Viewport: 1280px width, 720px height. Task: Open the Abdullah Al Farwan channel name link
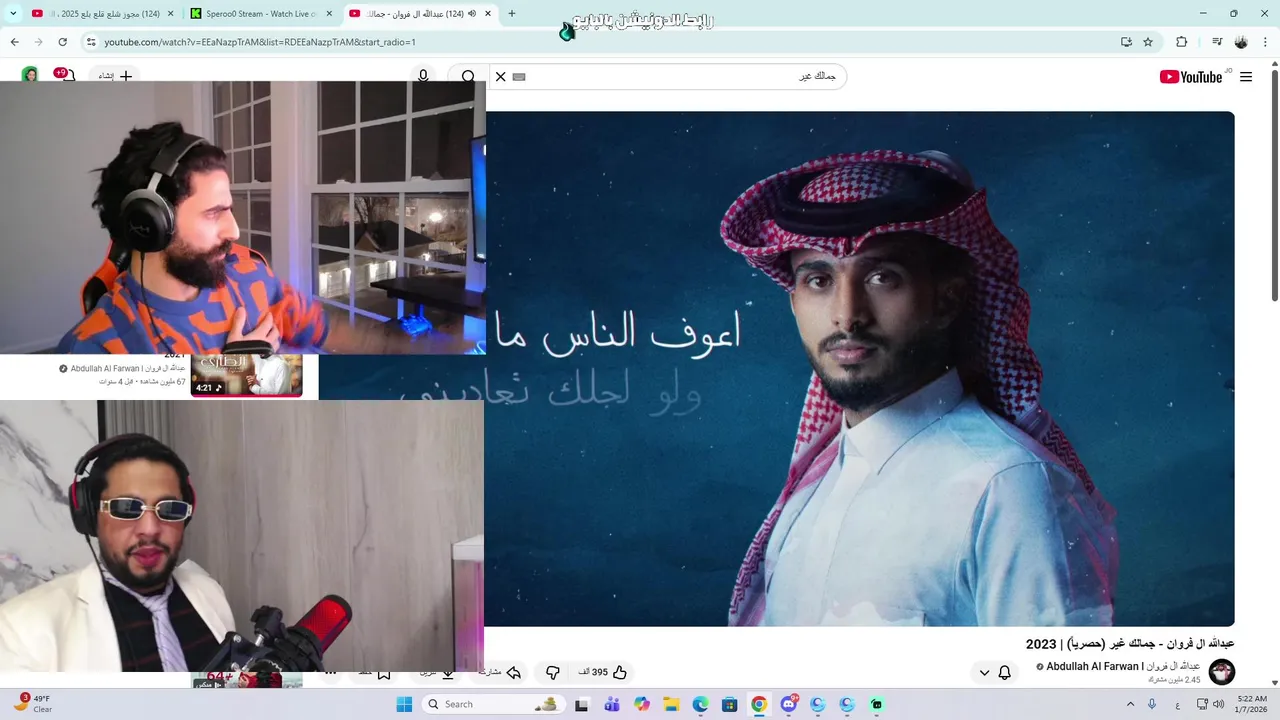(x=1123, y=666)
